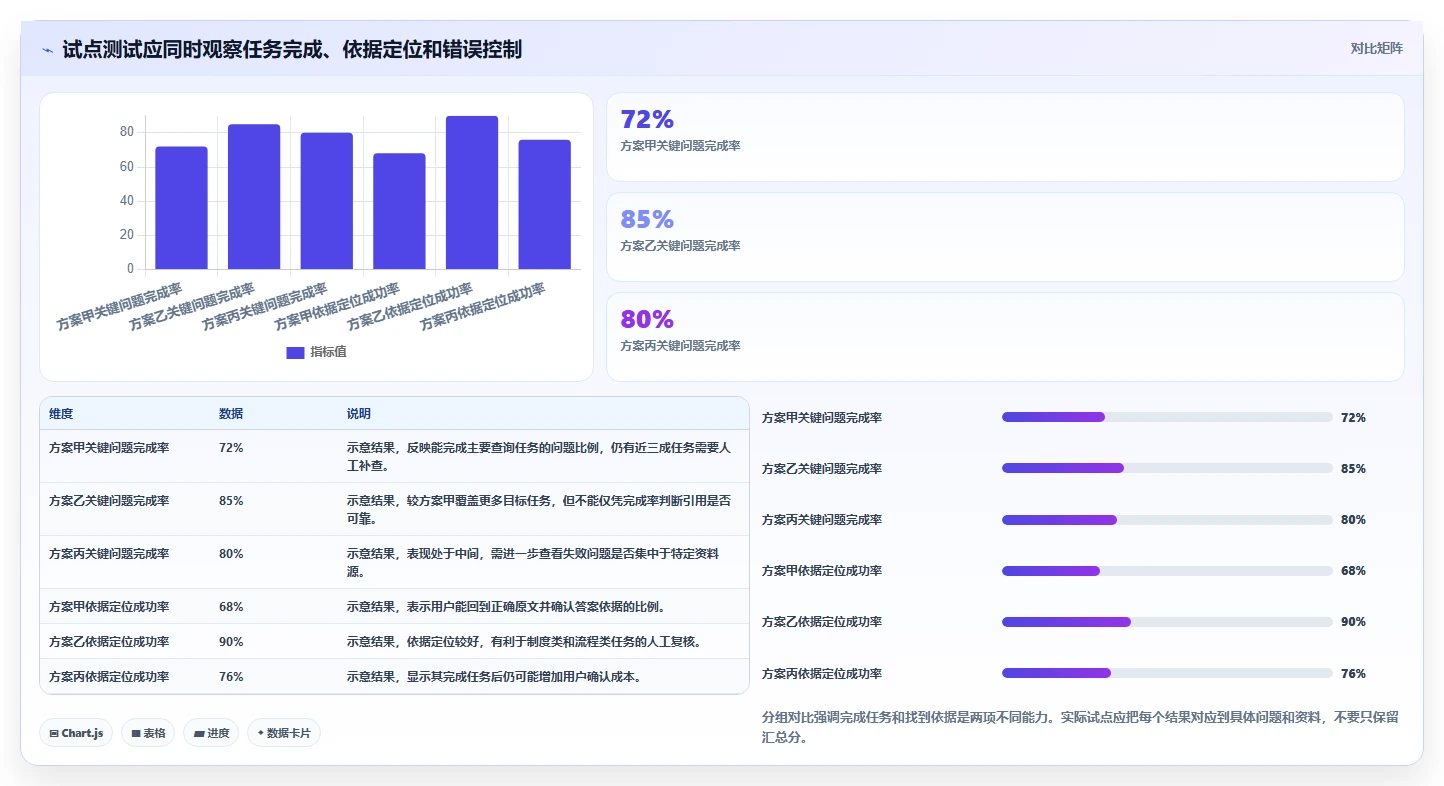Click the chart bar for 方案乙关键问题完成率

coord(254,197)
